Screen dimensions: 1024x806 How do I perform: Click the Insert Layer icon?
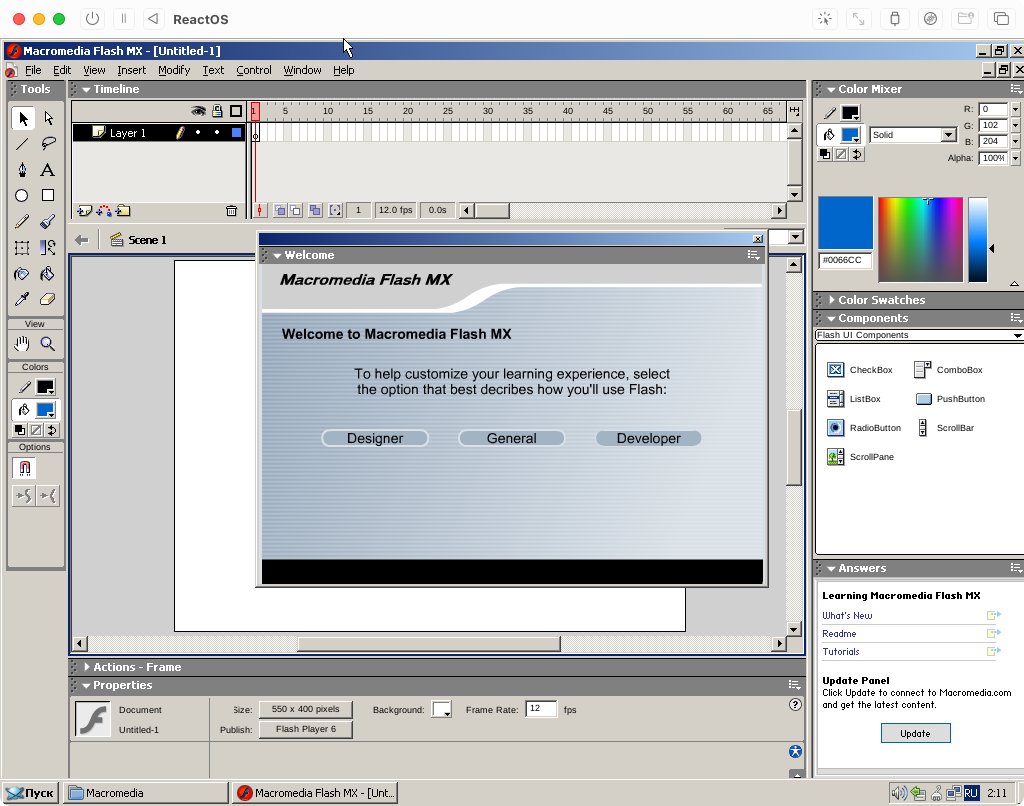tap(84, 210)
